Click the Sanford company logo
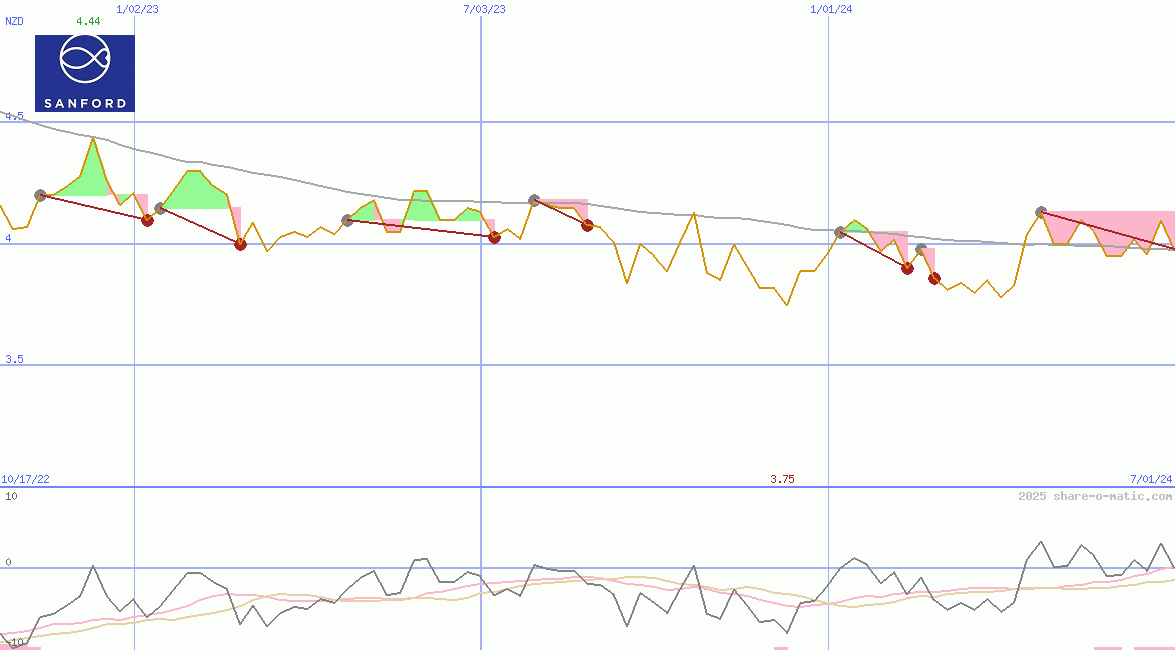 (84, 73)
